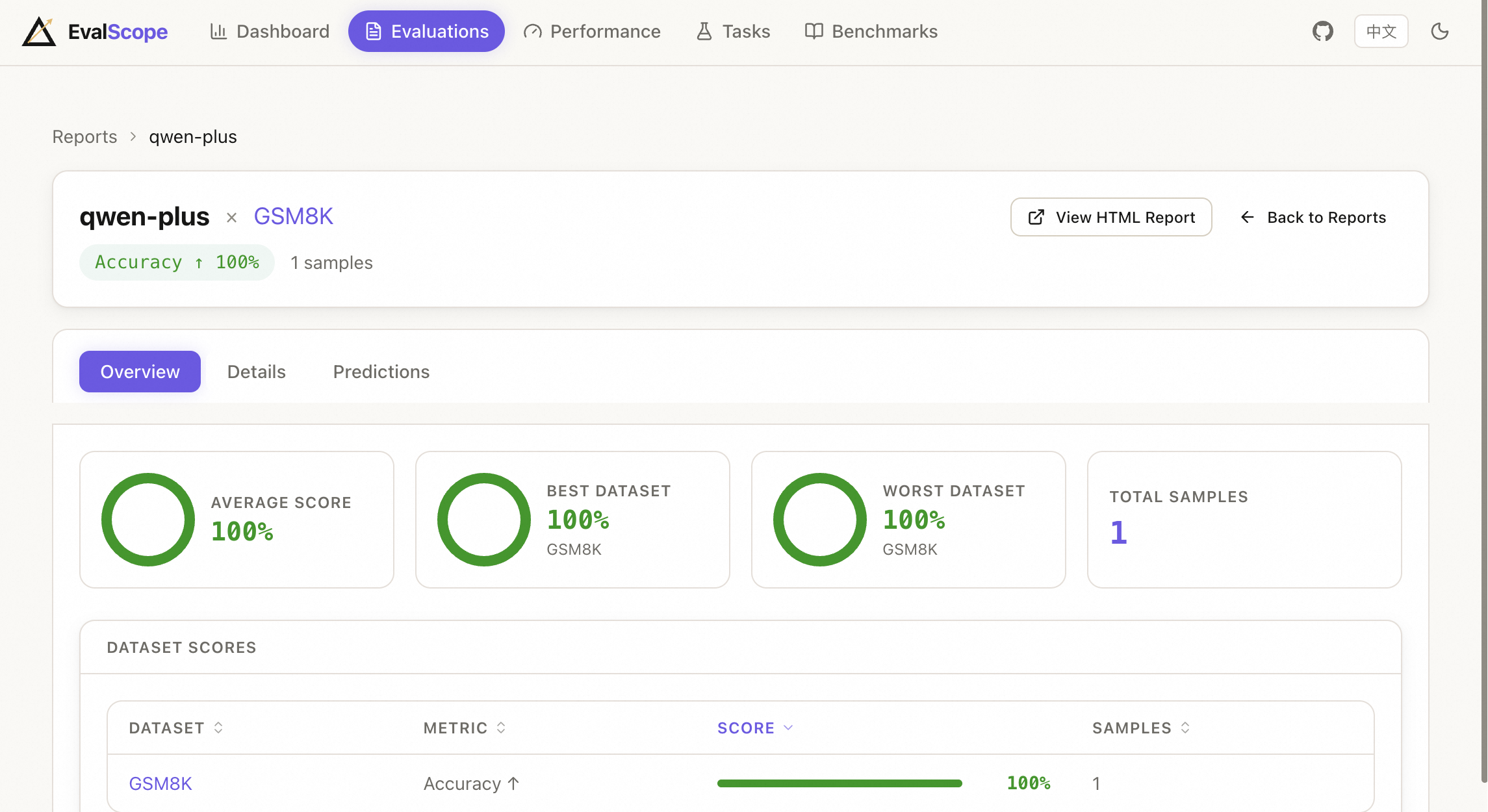
Task: Click the EvalScope brand name
Action: click(x=118, y=31)
